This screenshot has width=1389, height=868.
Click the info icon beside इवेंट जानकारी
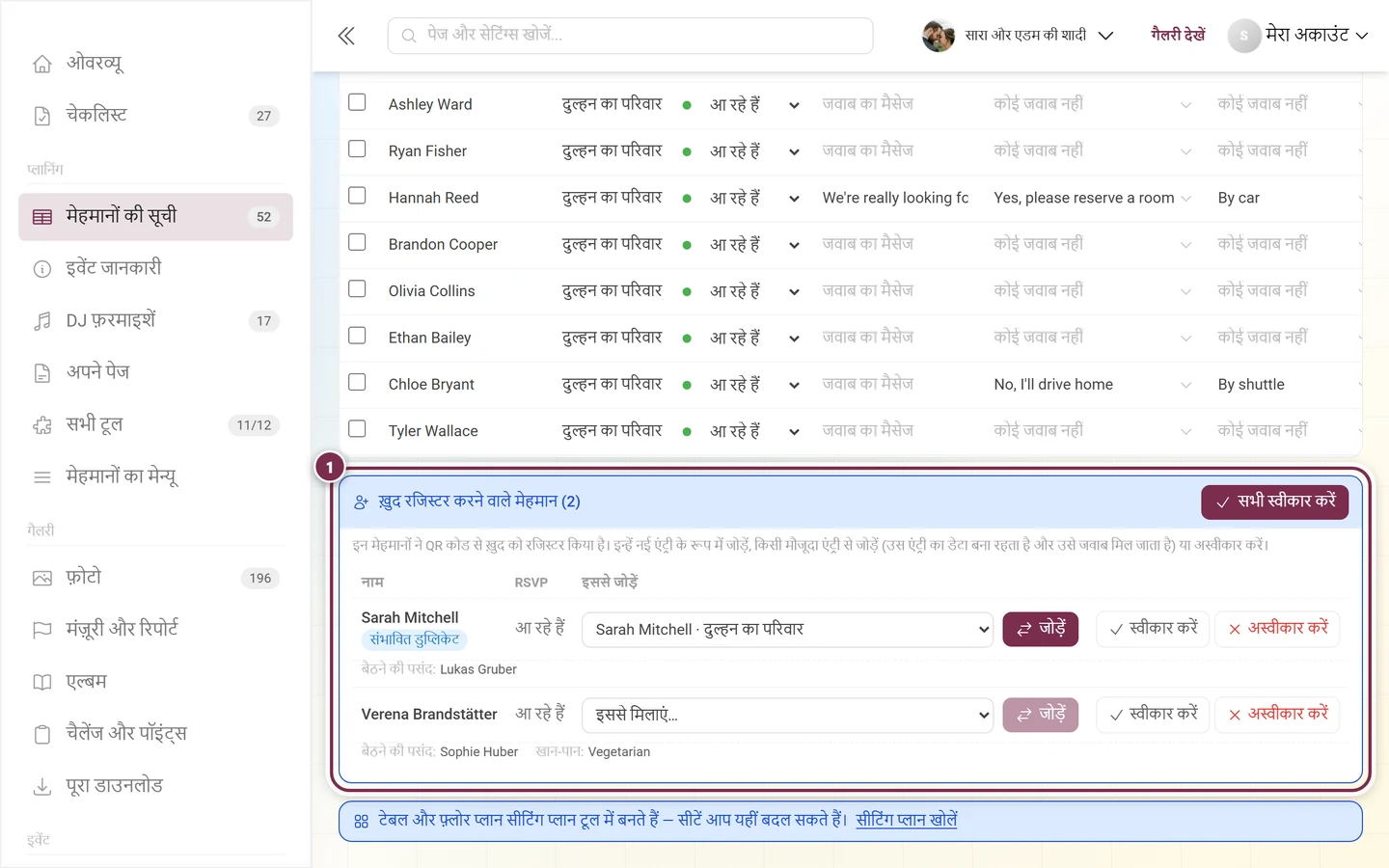(x=42, y=269)
